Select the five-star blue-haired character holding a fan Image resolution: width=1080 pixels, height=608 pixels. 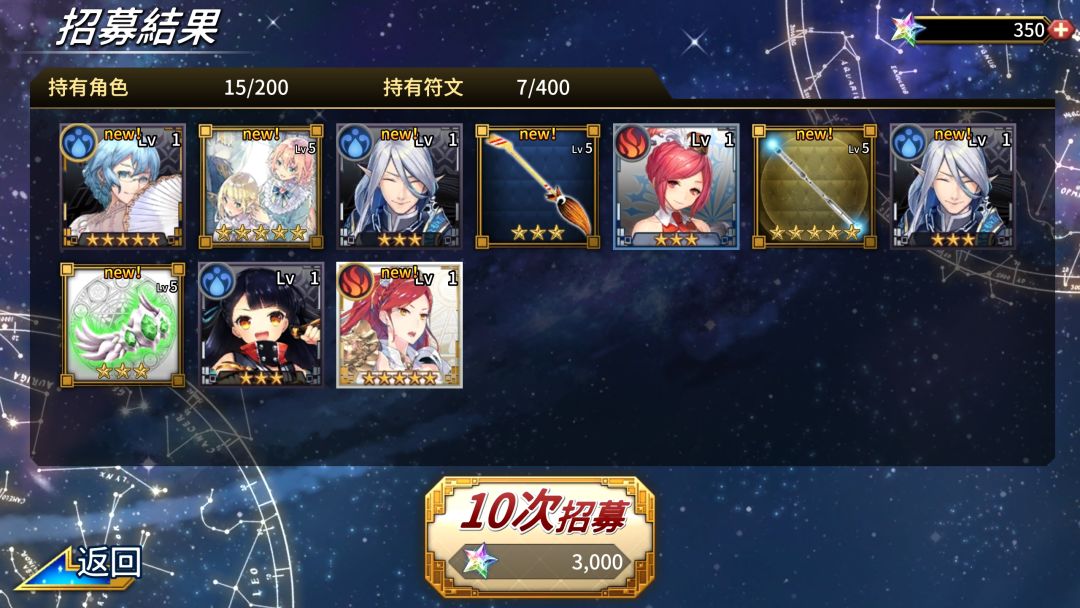point(123,186)
